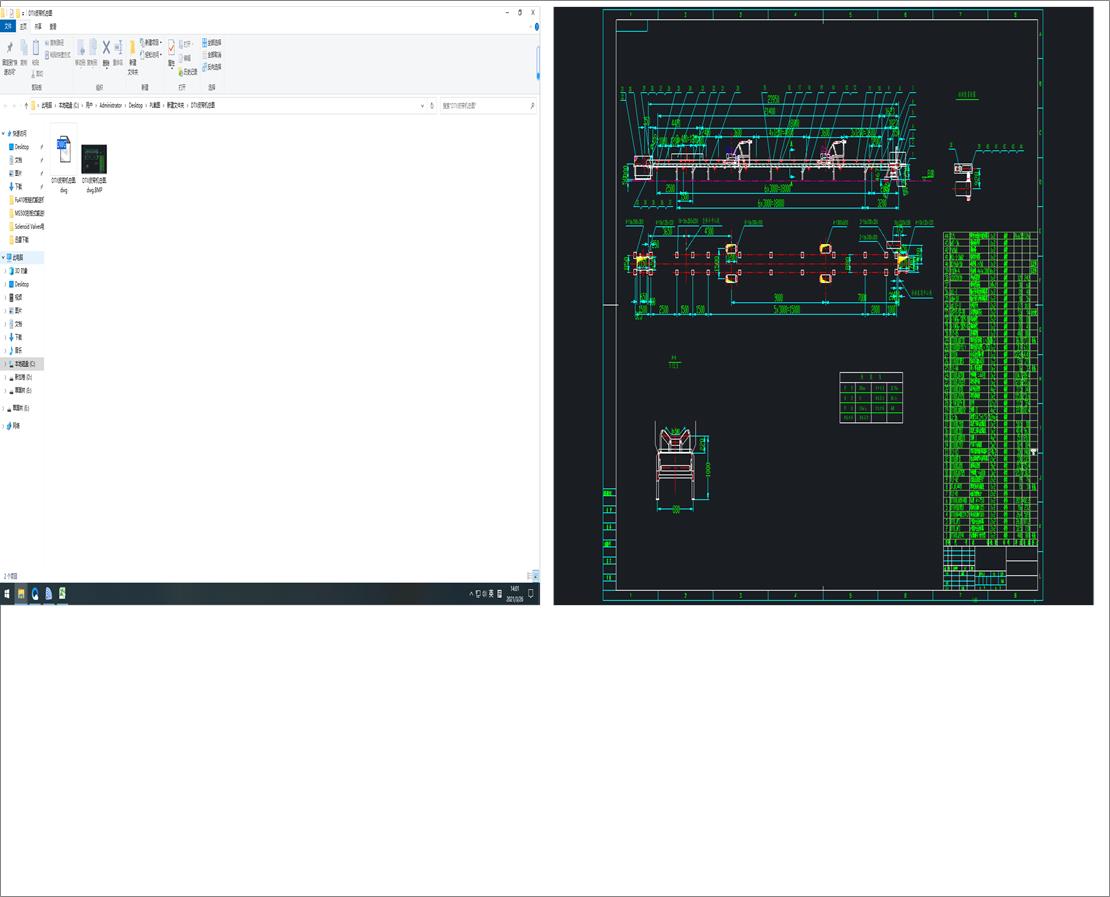Image resolution: width=1110 pixels, height=897 pixels.
Task: Click the browser icon on taskbar
Action: point(35,594)
